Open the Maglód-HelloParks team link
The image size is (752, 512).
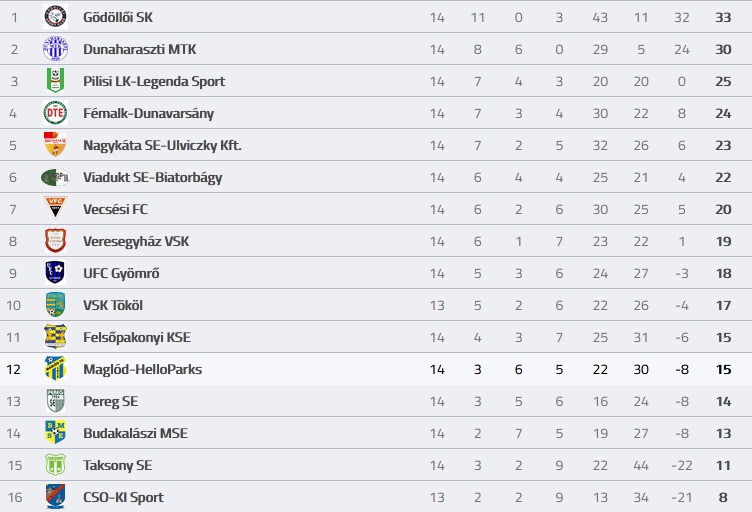pos(142,369)
